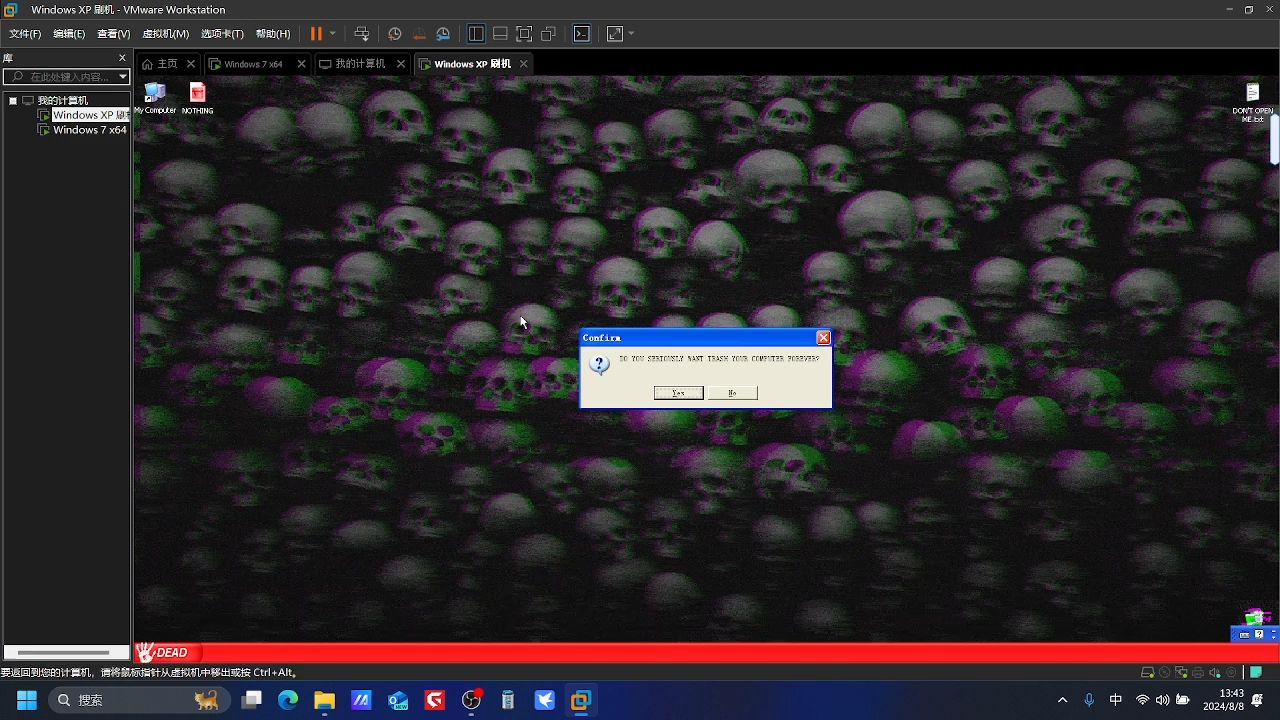The image size is (1280, 720).
Task: Select 我的计算机 in the library tree
Action: tap(62, 100)
